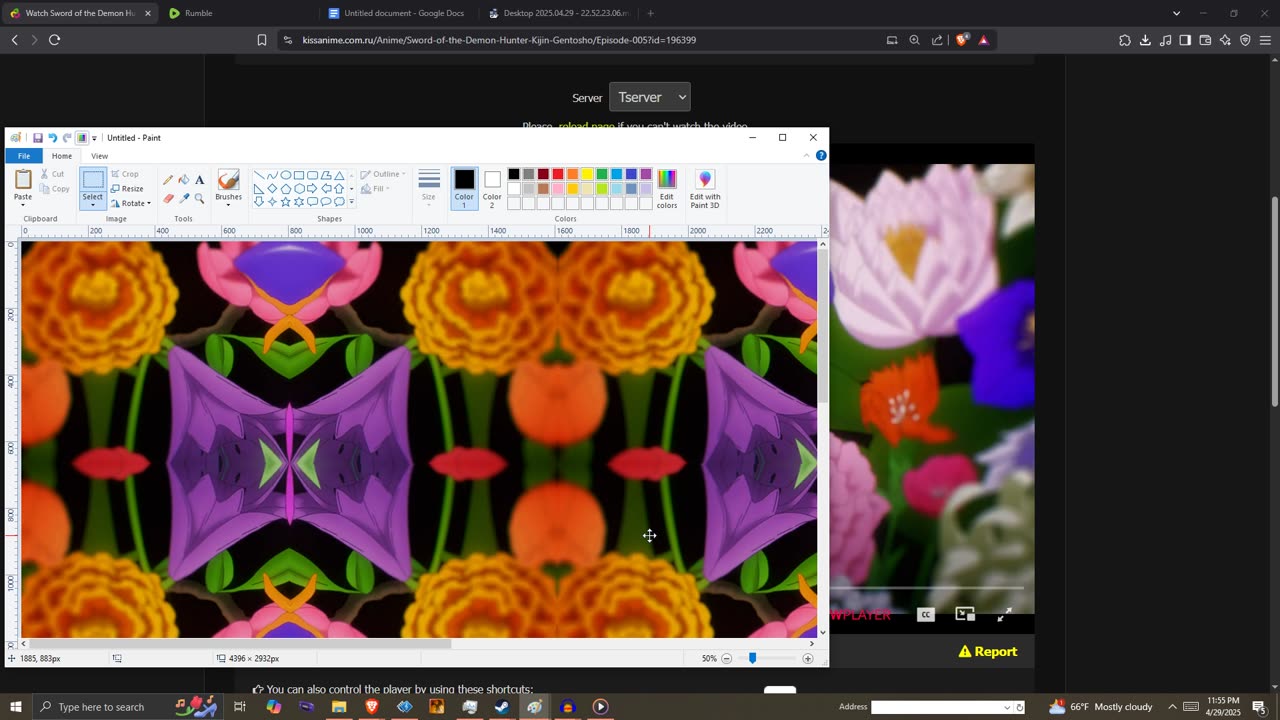1280x720 pixels.
Task: Open the shape Outline dropdown
Action: [382, 174]
